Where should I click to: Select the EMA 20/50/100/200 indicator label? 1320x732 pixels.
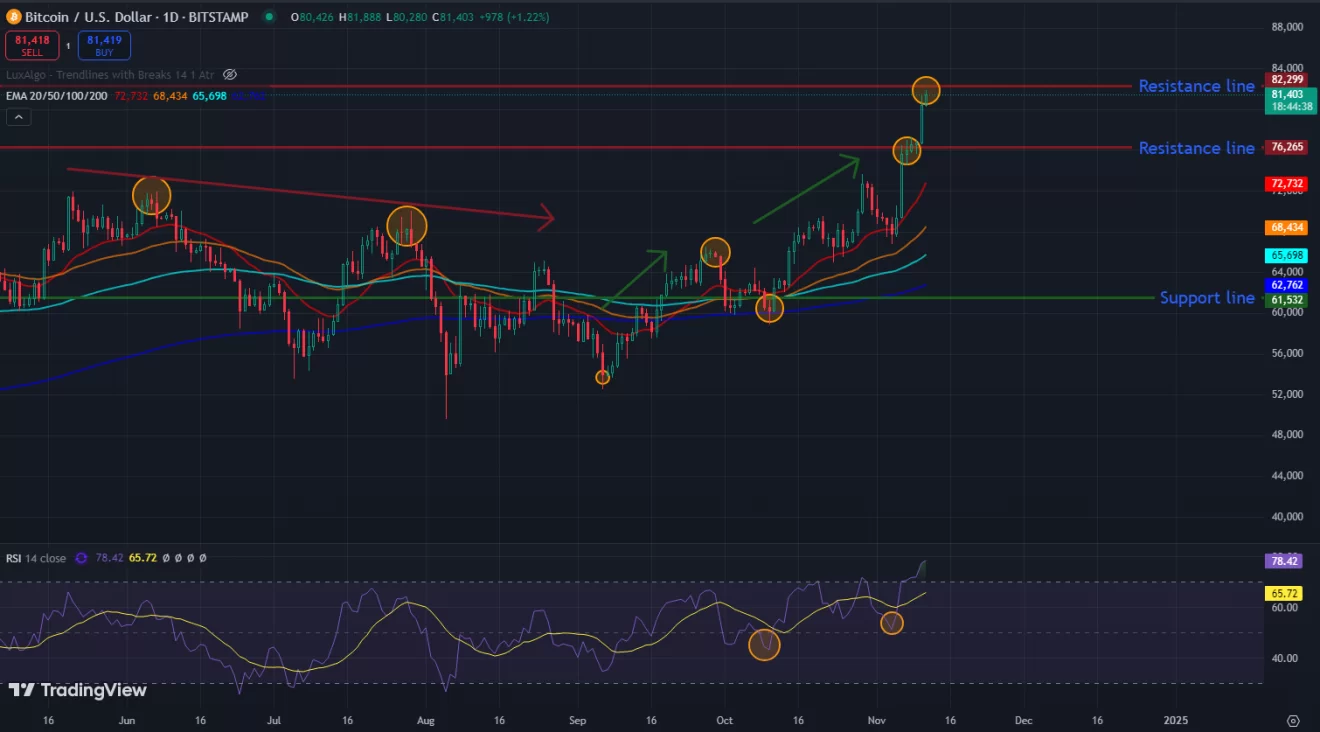(x=57, y=95)
